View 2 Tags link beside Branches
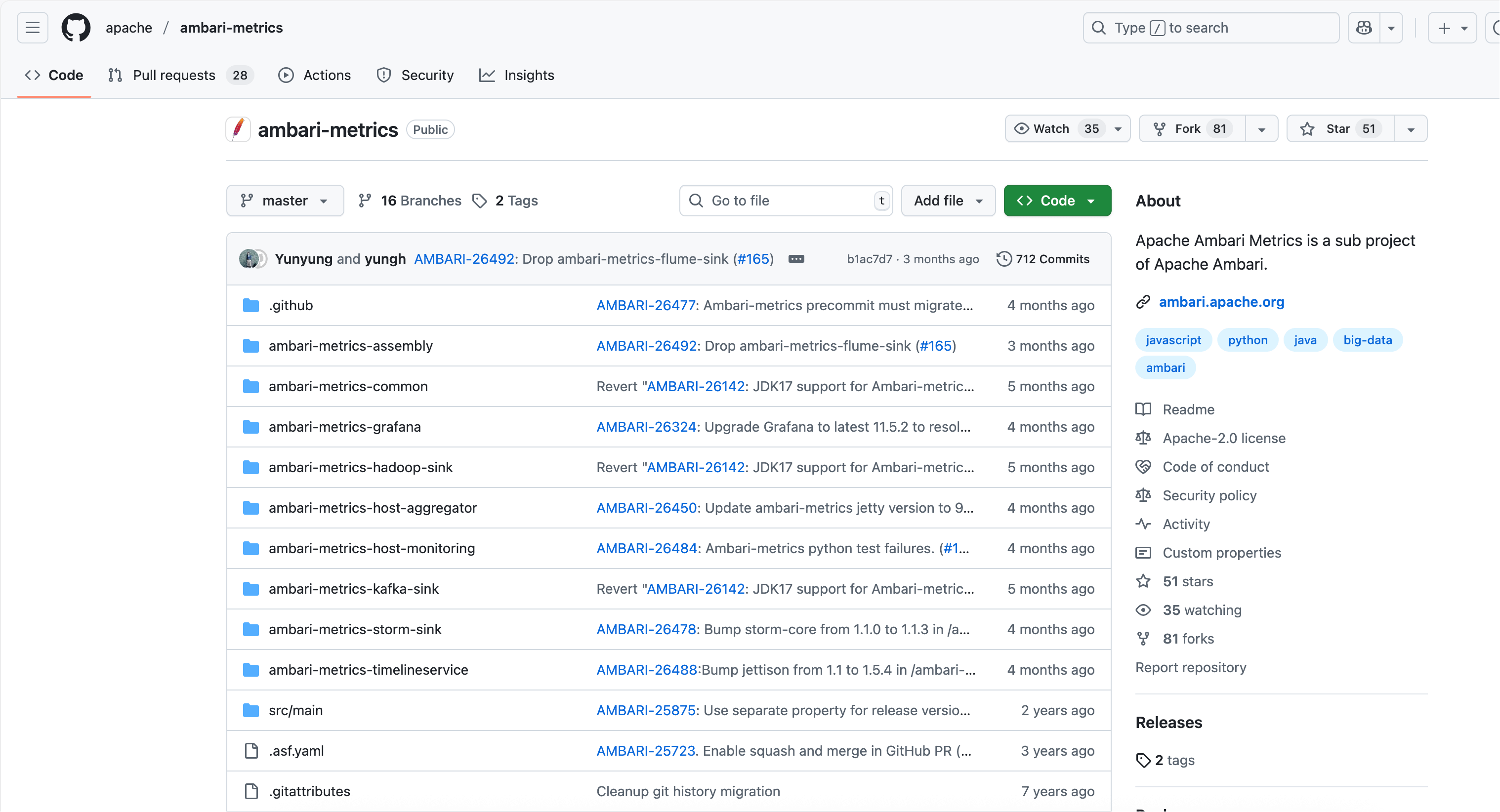This screenshot has width=1500, height=812. coord(505,200)
